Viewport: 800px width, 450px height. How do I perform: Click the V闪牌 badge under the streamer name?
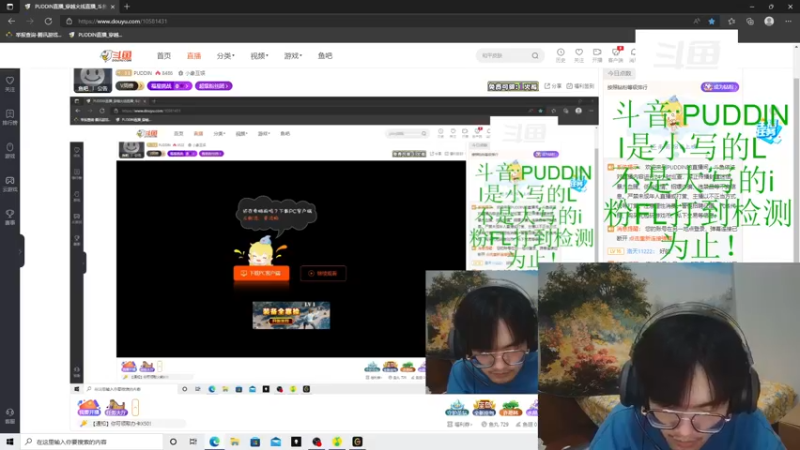coord(129,86)
